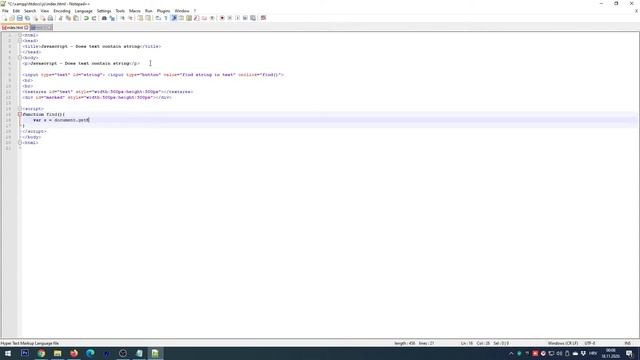Open the notification center icon

pyautogui.click(x=629, y=353)
